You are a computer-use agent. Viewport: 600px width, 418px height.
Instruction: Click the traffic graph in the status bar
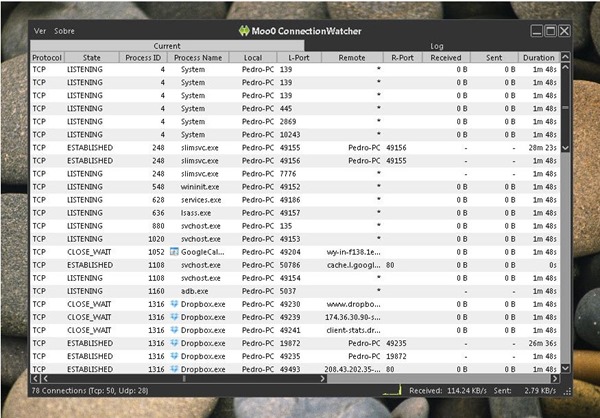(x=392, y=390)
